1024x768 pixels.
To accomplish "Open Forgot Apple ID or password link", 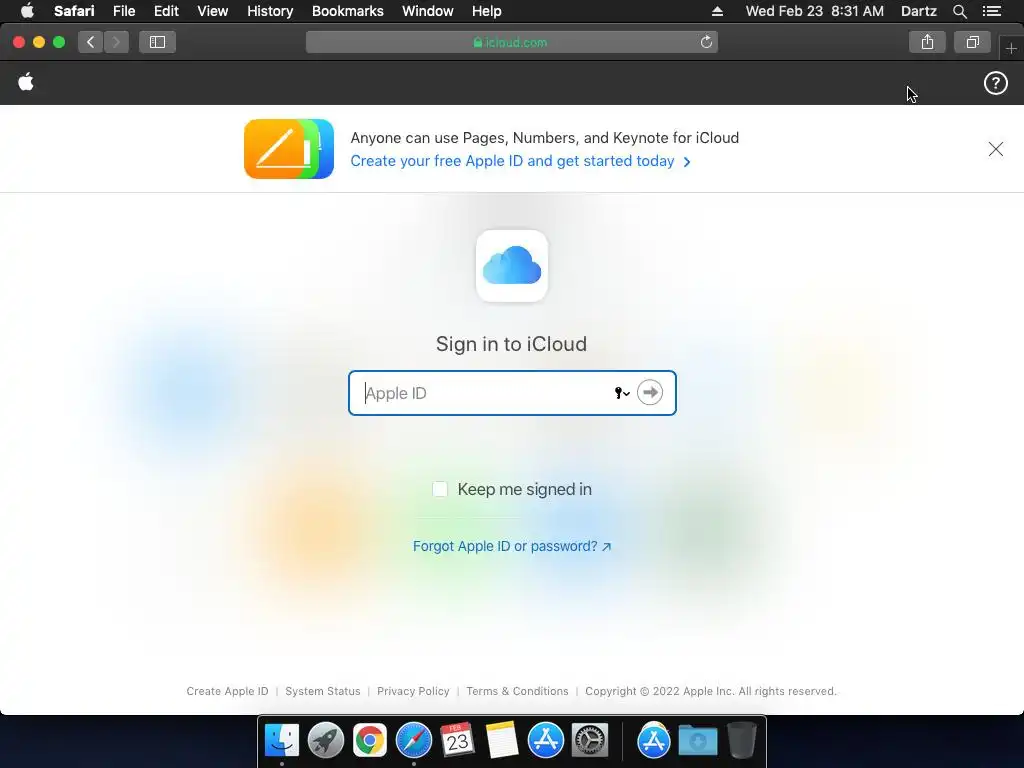I will [511, 546].
